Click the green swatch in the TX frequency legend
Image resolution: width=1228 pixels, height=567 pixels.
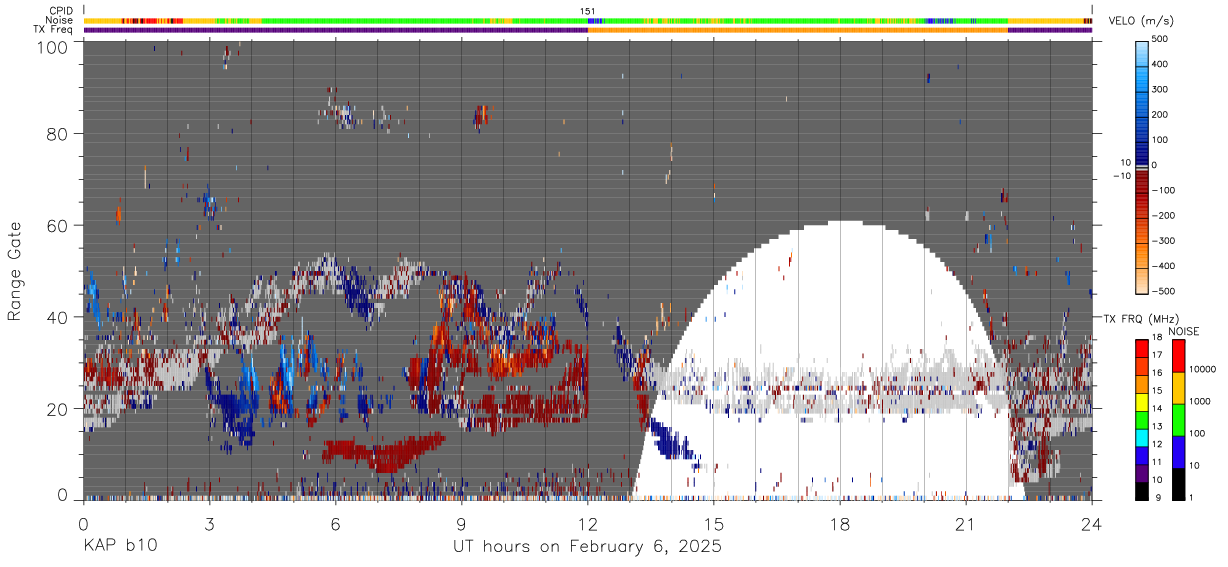point(1144,418)
